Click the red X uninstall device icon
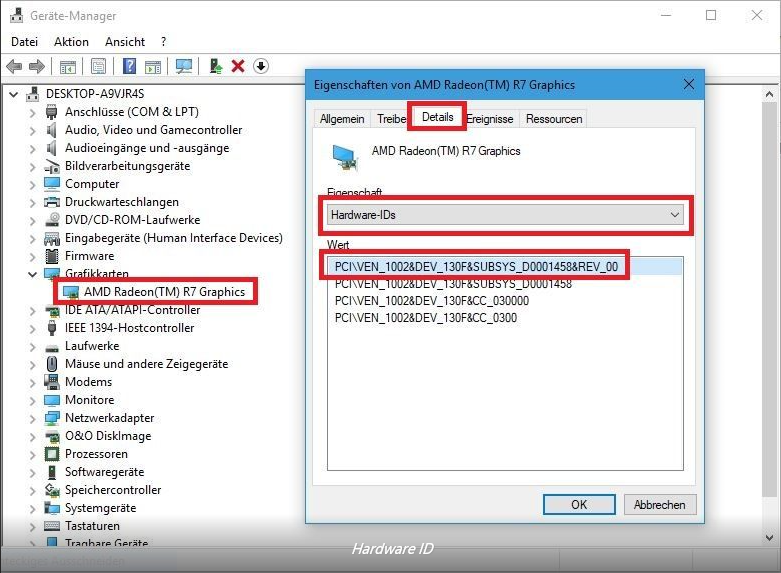 [x=238, y=66]
